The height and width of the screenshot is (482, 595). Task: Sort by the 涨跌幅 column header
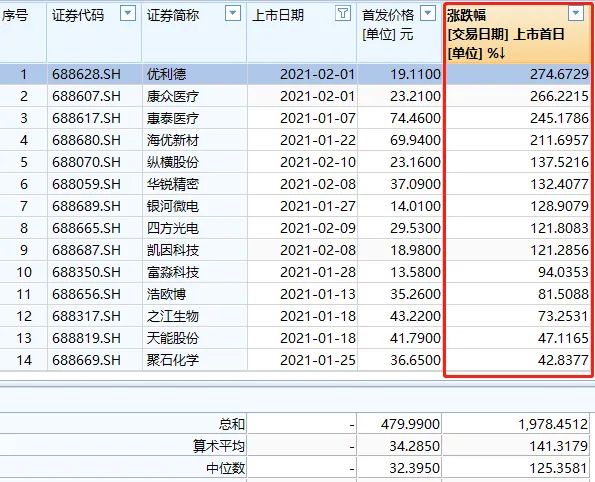[x=466, y=15]
